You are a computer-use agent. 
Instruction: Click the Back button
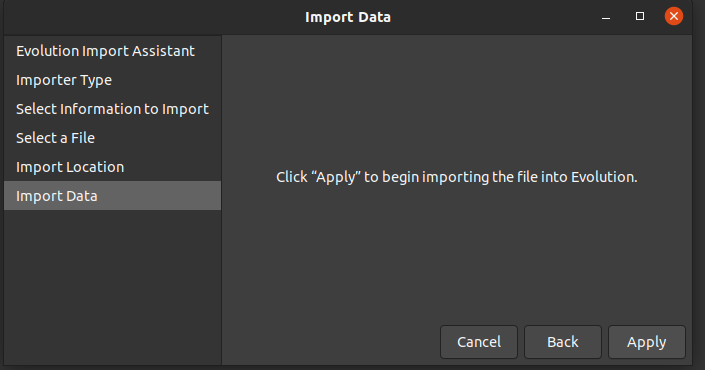[x=562, y=342]
